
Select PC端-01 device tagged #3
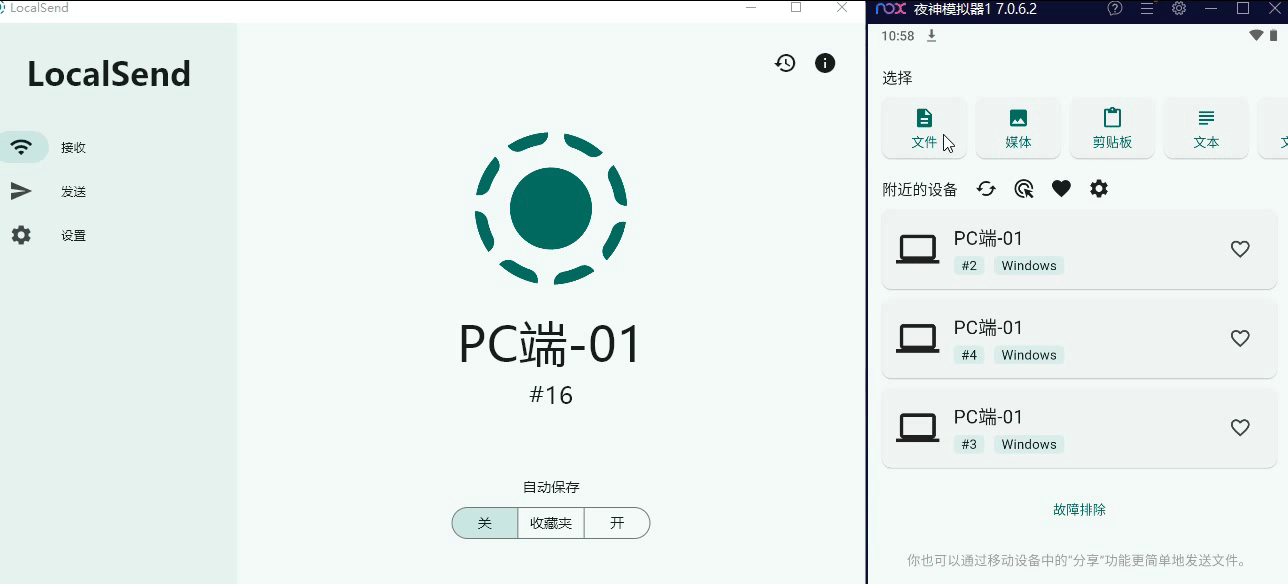coord(1079,428)
